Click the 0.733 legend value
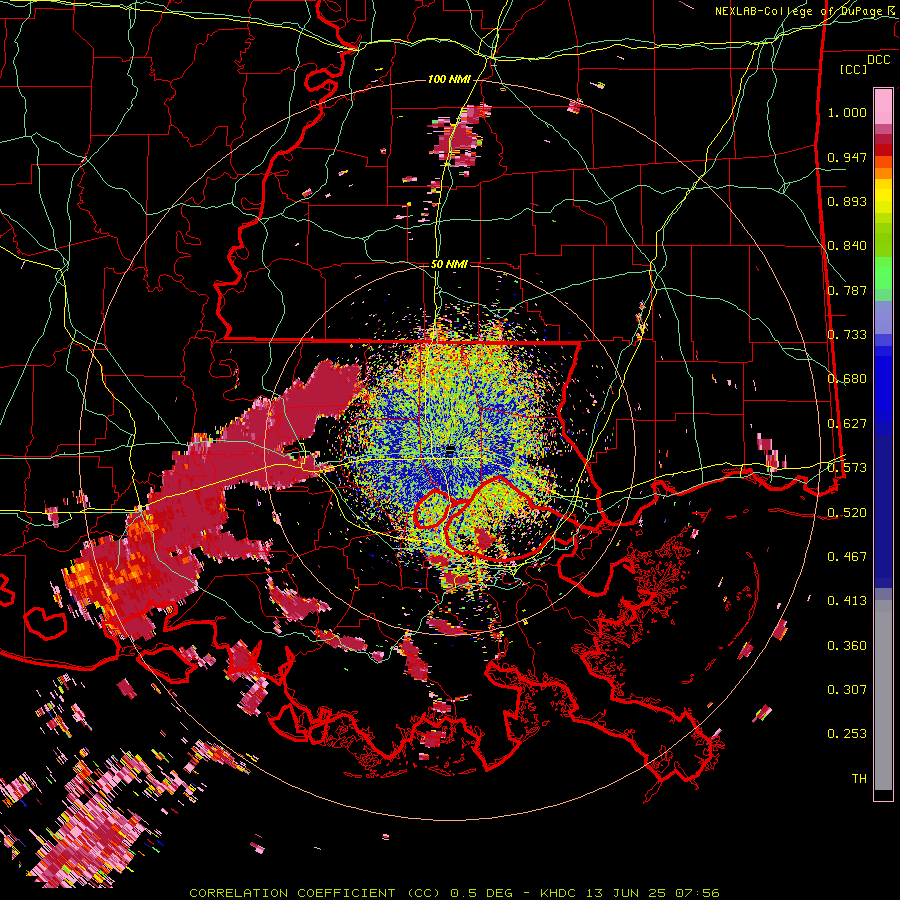The width and height of the screenshot is (900, 900). (x=847, y=335)
